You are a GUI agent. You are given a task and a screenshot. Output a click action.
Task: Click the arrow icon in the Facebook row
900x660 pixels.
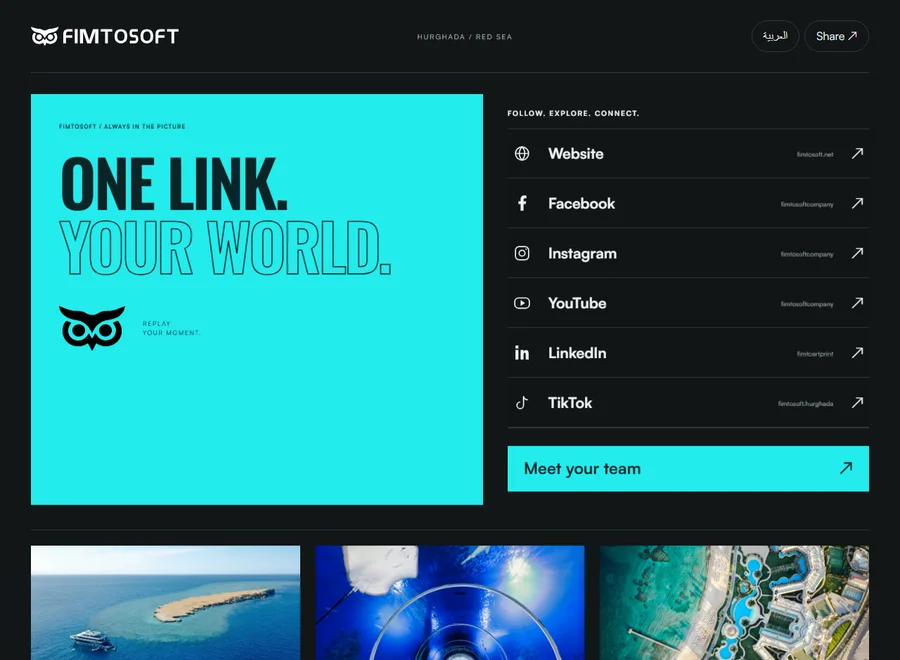(x=857, y=203)
